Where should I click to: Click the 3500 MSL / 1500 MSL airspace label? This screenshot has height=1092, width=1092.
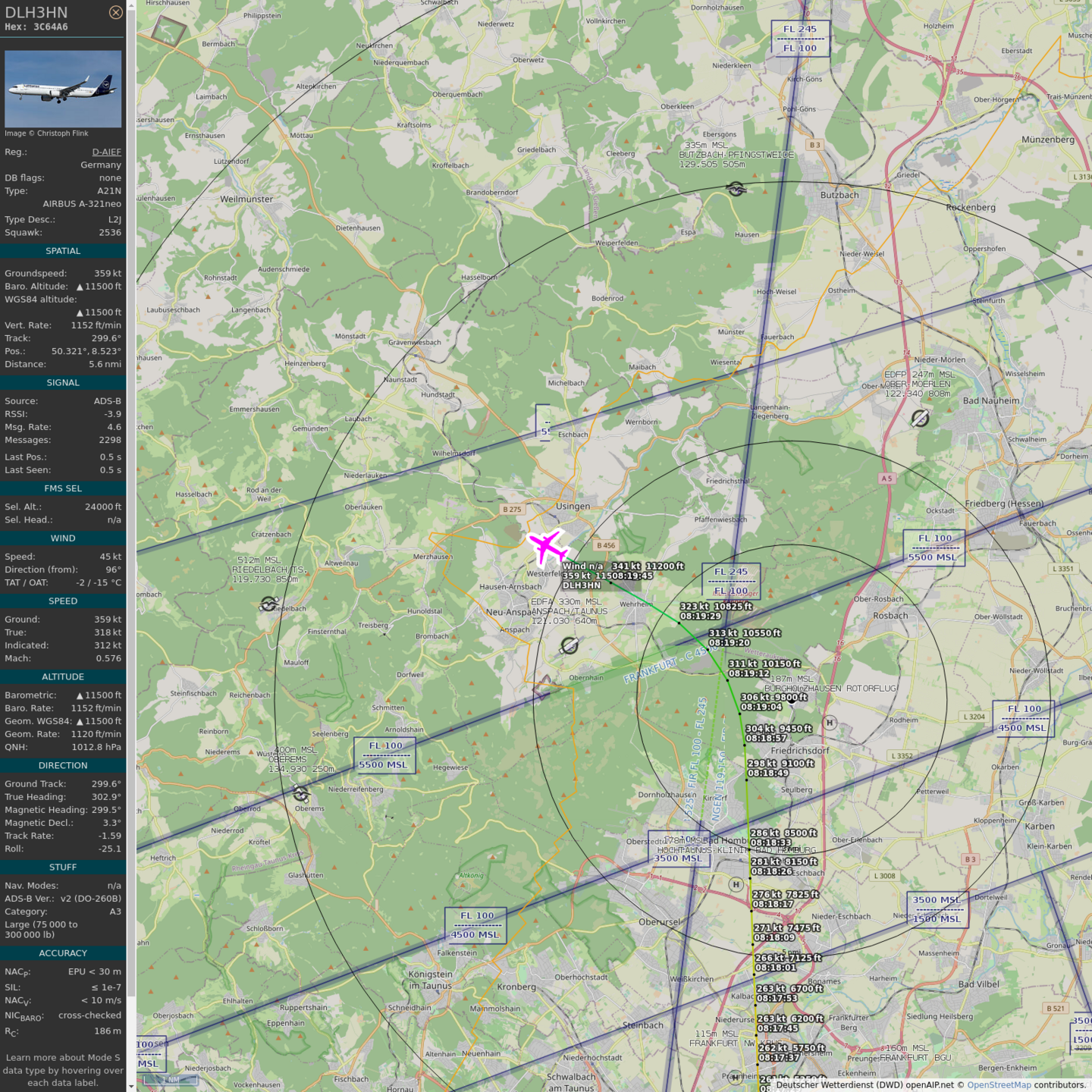(x=937, y=909)
